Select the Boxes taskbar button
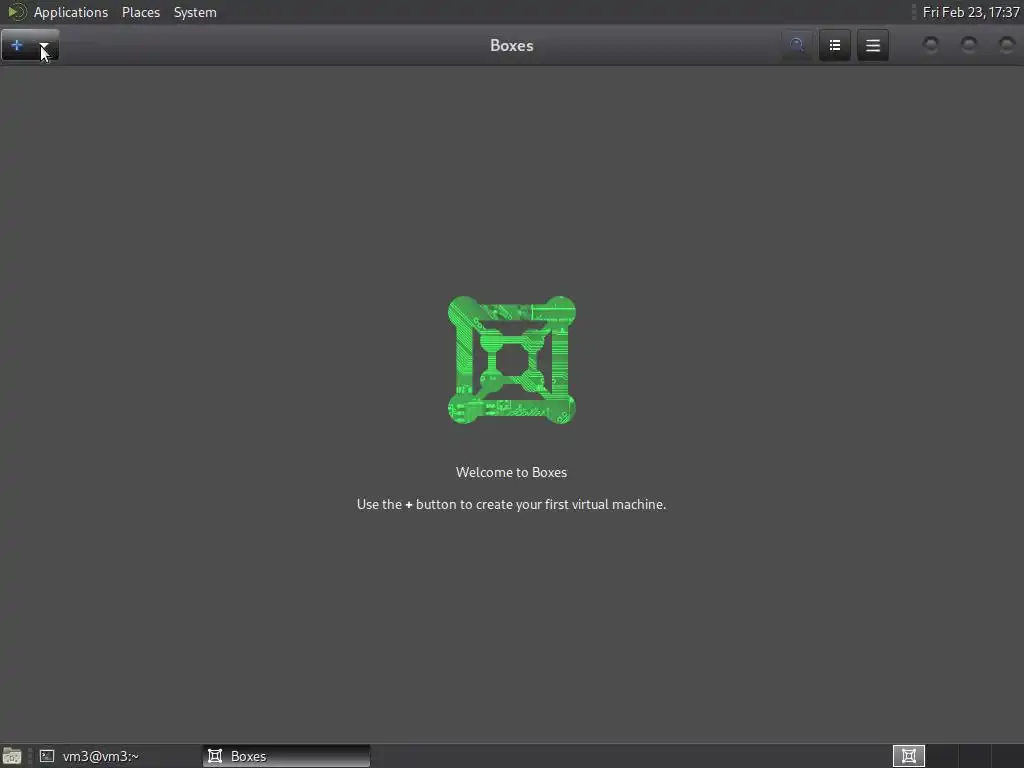 [286, 756]
